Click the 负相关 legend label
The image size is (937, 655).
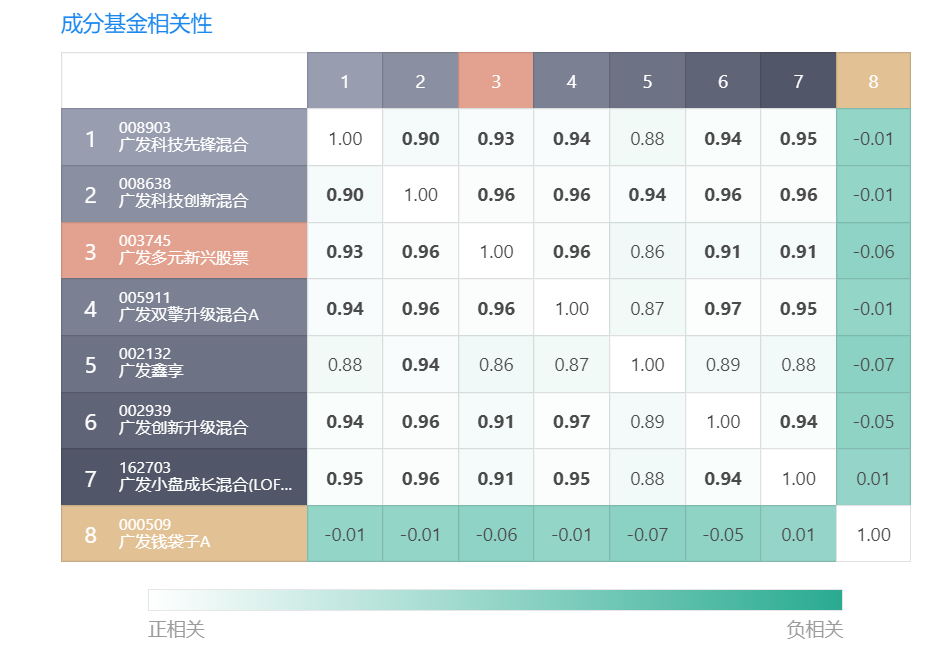click(x=814, y=629)
